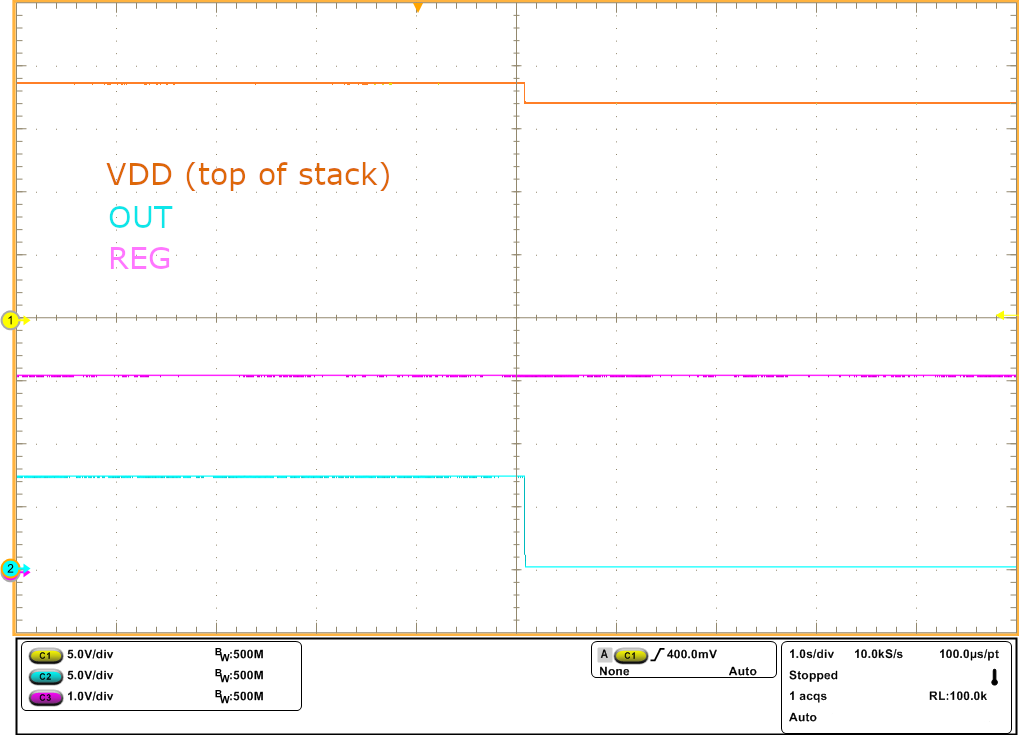Click the rising edge trigger slope symbol

tap(656, 655)
